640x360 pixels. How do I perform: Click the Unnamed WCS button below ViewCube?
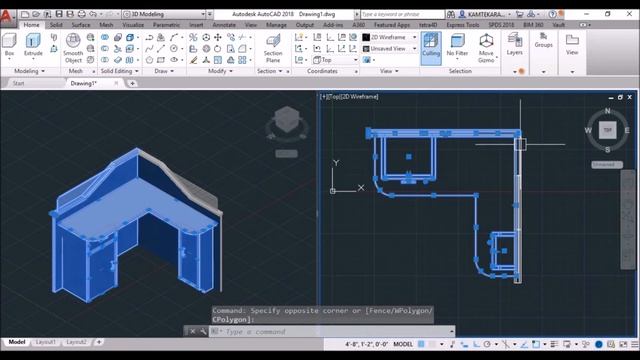pos(607,164)
